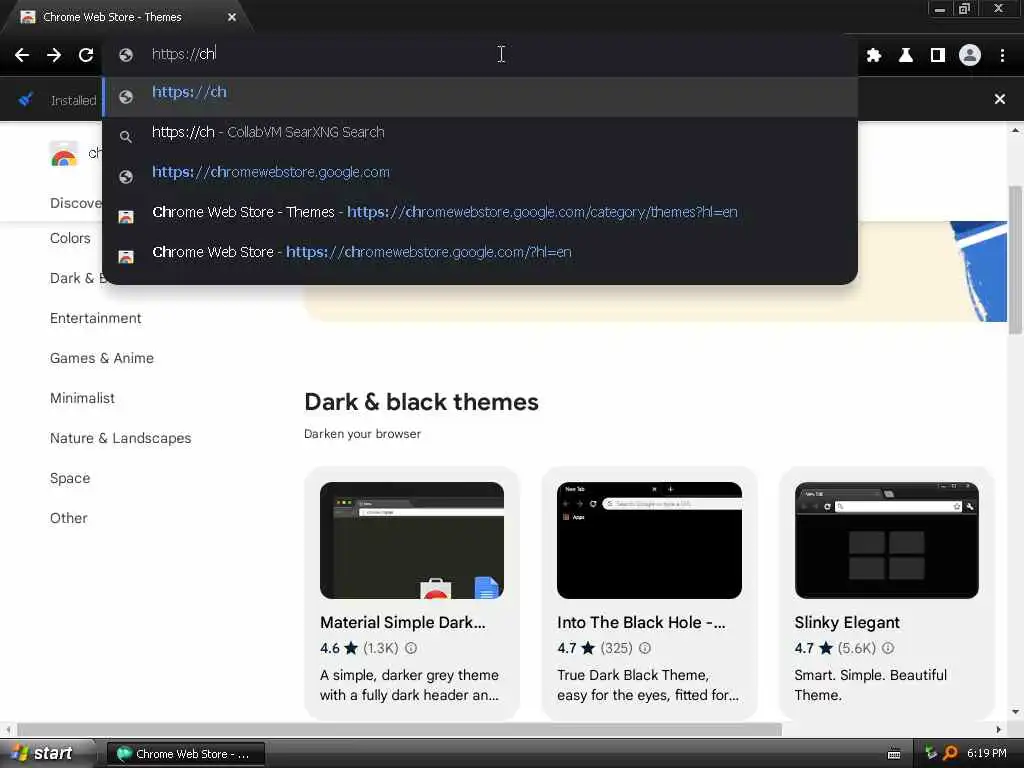Open the Into The Black Hole thumbnail
Viewport: 1024px width, 768px height.
point(649,540)
